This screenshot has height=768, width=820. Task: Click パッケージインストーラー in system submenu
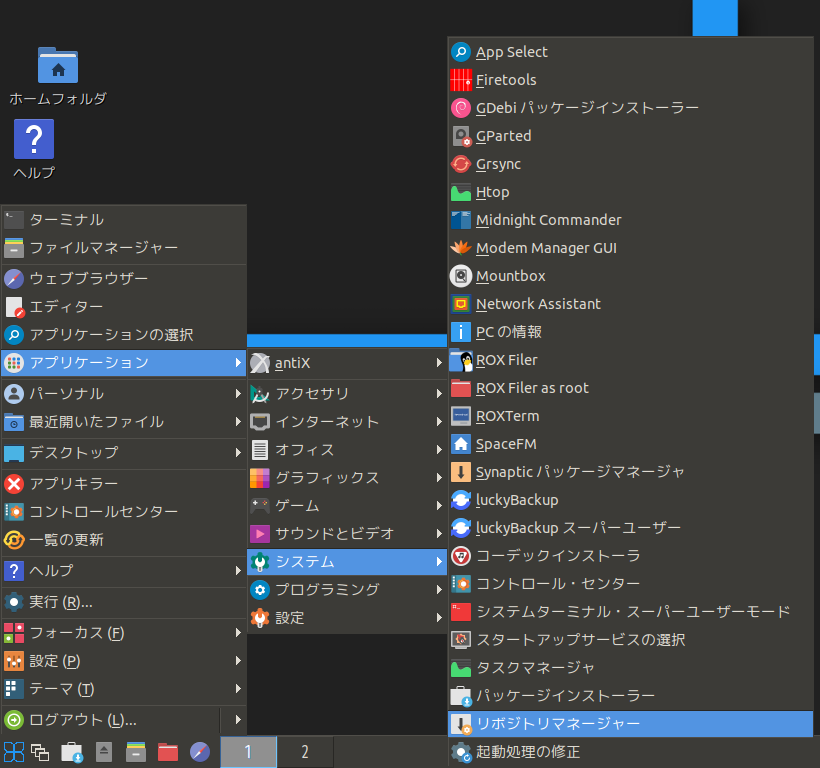631,696
